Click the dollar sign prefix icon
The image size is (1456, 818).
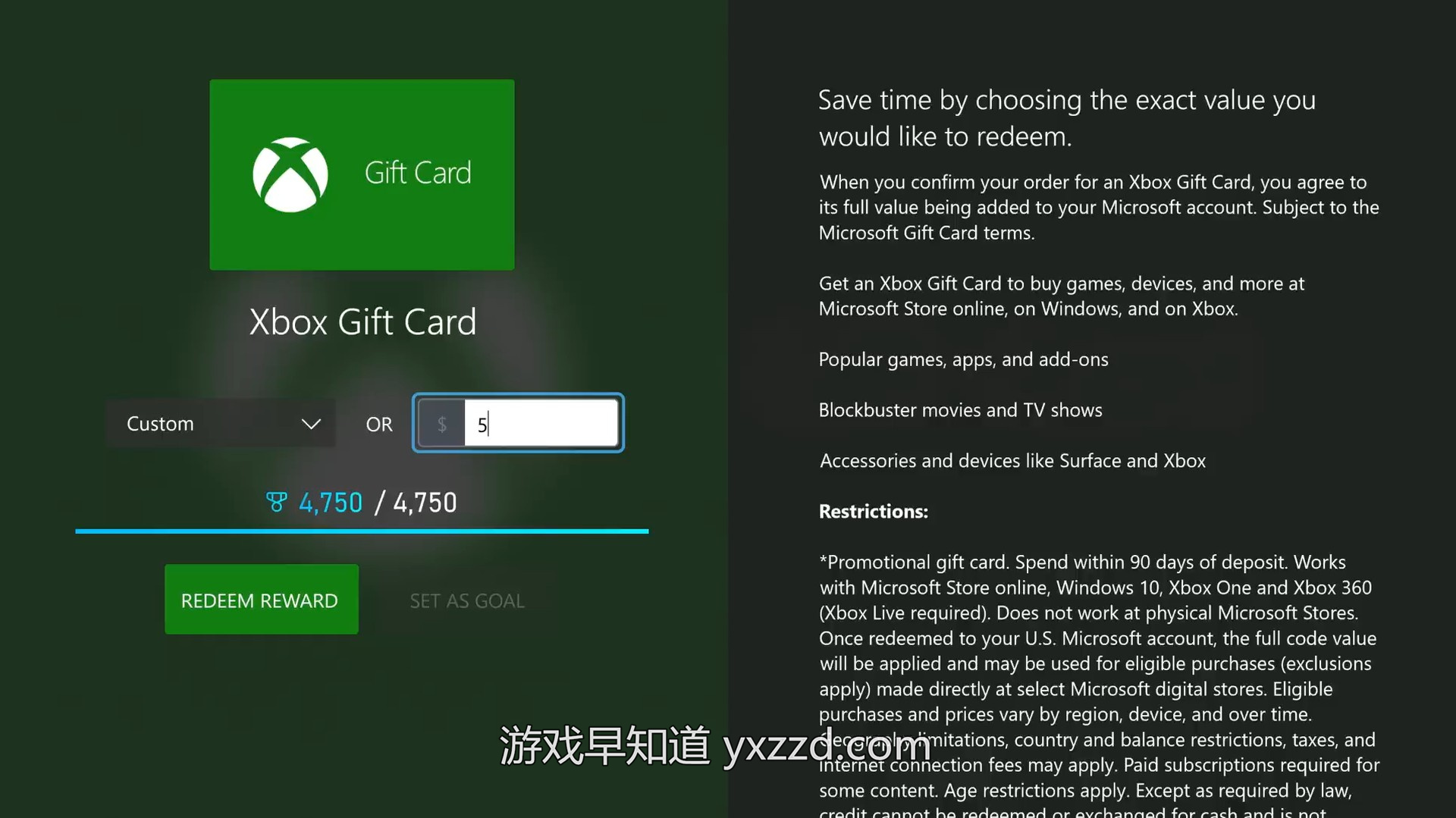pos(441,424)
